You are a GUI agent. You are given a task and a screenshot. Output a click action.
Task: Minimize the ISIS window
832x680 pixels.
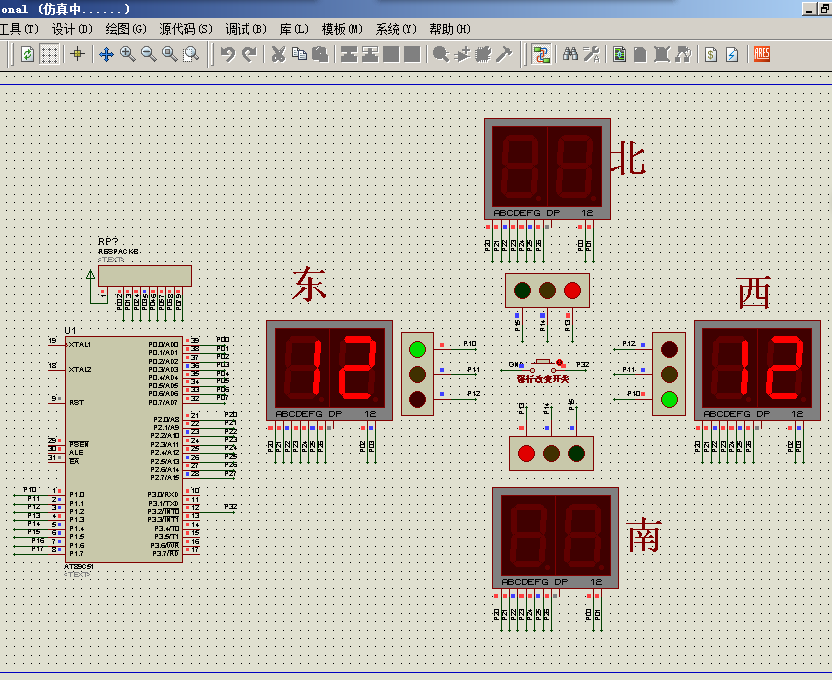point(809,9)
